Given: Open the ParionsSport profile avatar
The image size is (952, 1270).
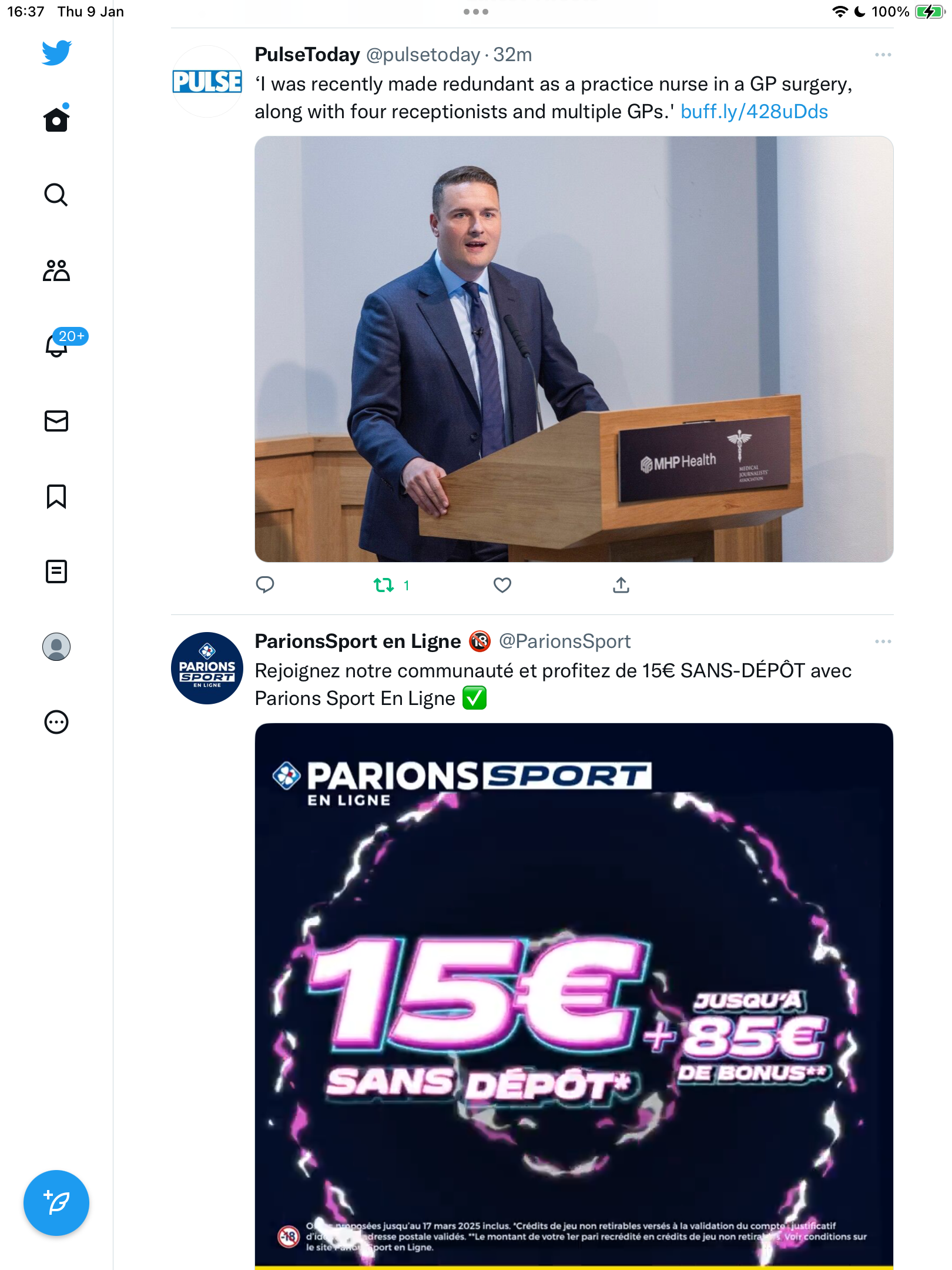Looking at the screenshot, I should click(207, 668).
